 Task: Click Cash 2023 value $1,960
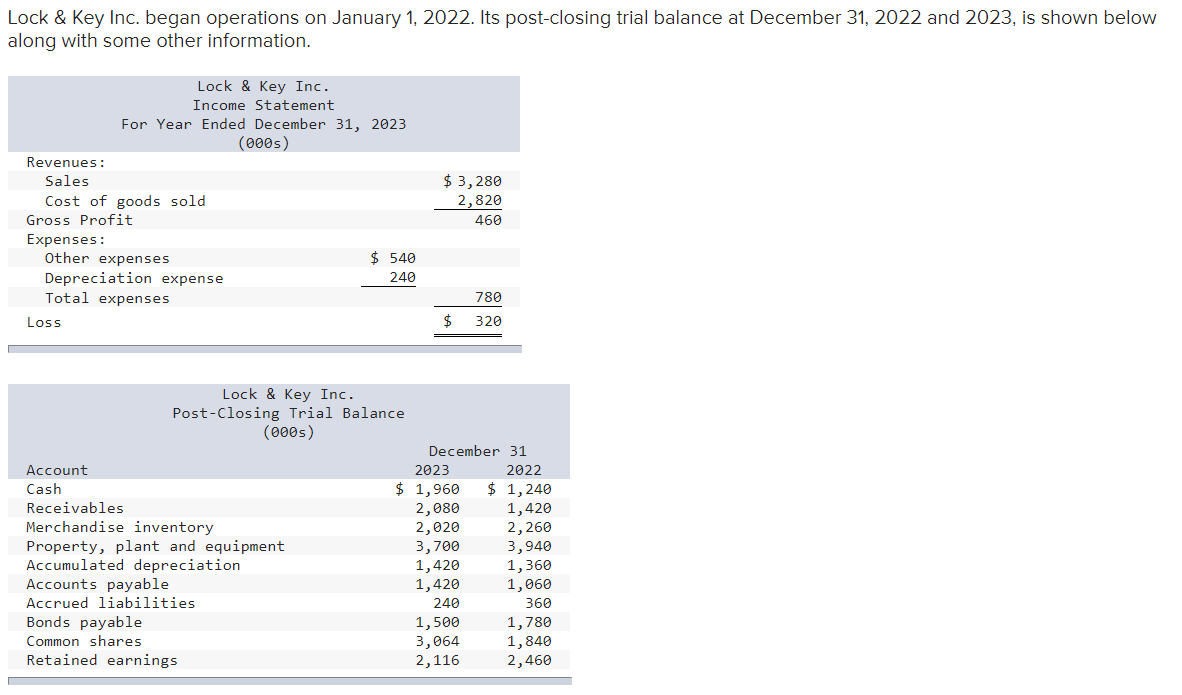427,489
